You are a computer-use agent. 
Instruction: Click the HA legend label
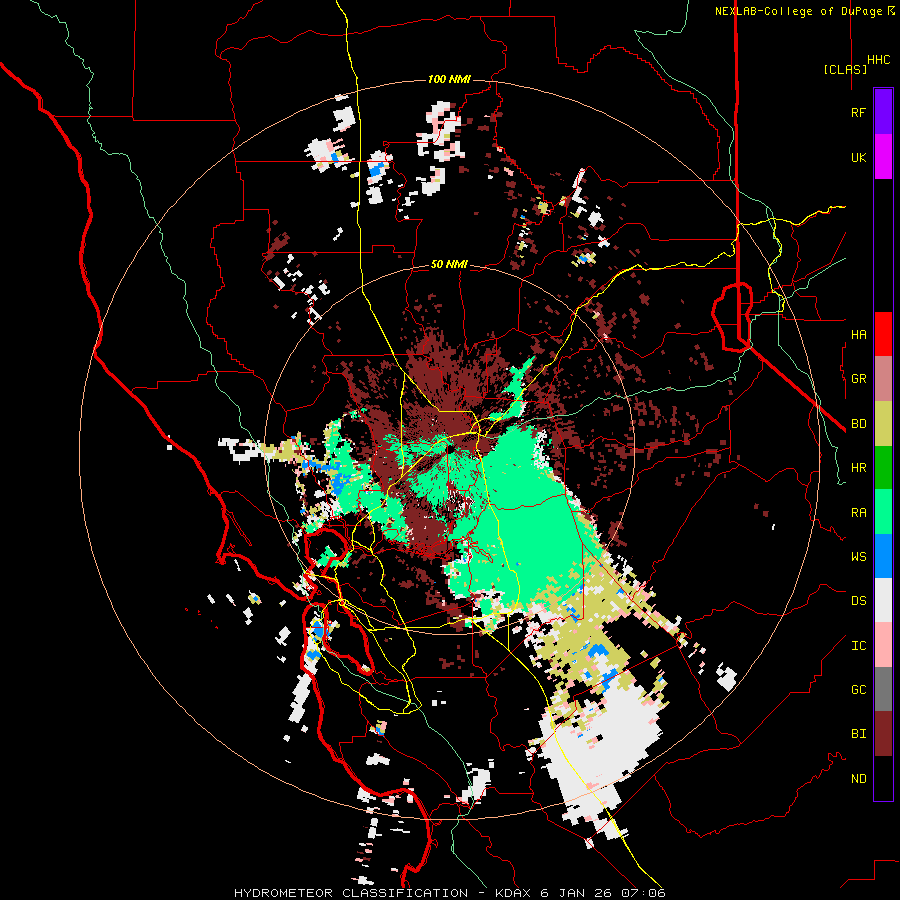[x=858, y=335]
